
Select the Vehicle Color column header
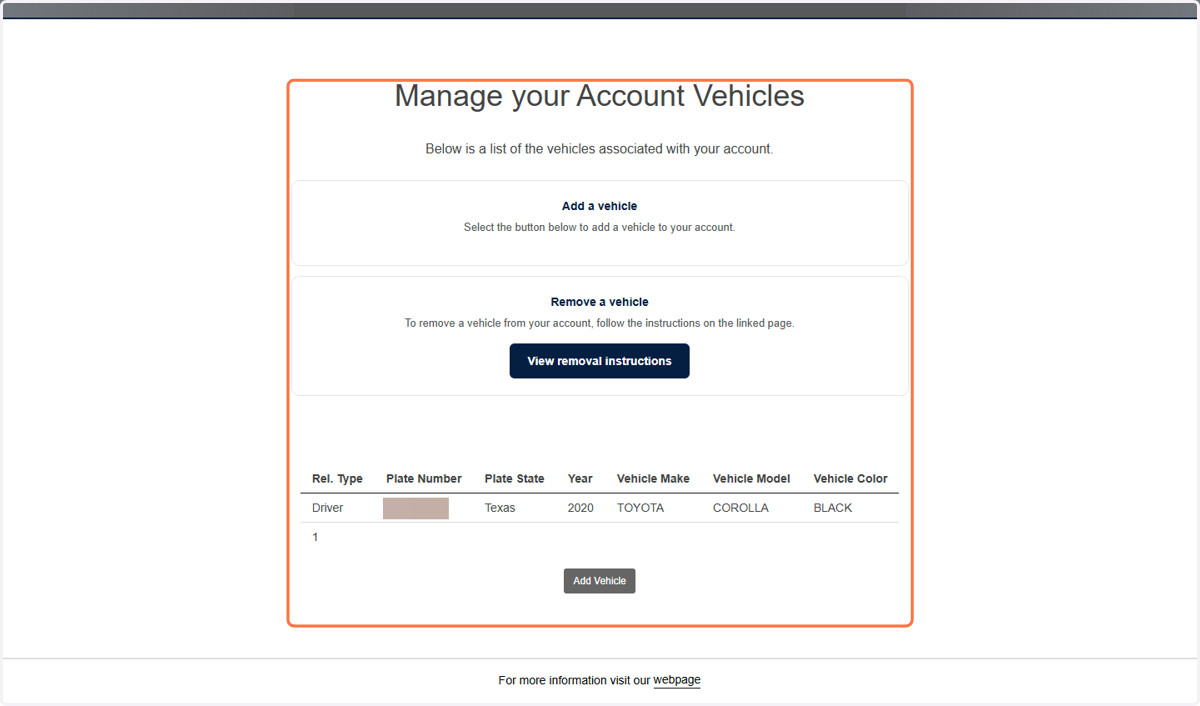click(850, 479)
